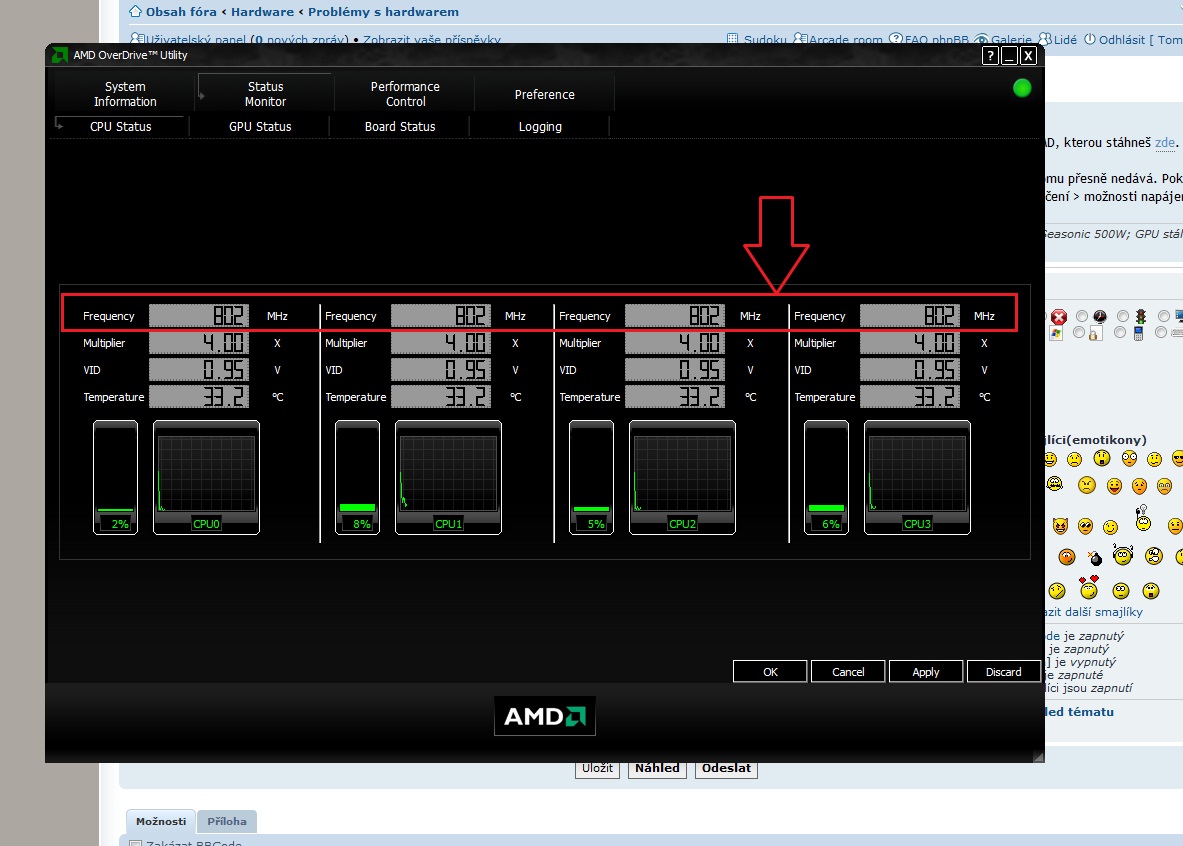Image resolution: width=1183 pixels, height=846 pixels.
Task: Select the radio button for the traffic light topic icon
Action: pyautogui.click(x=1123, y=316)
